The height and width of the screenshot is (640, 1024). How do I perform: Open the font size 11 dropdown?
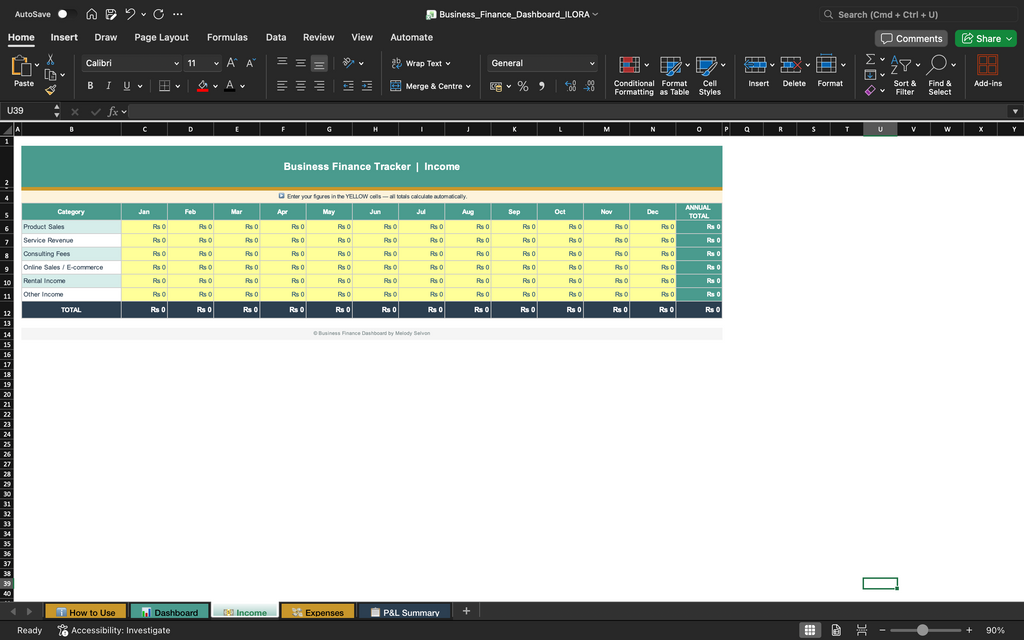coord(216,63)
